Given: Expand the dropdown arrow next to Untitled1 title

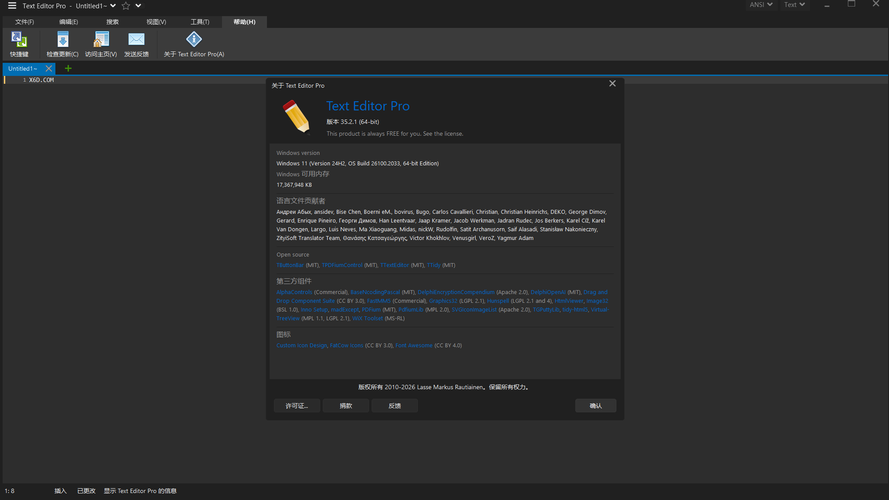Looking at the screenshot, I should 112,5.
